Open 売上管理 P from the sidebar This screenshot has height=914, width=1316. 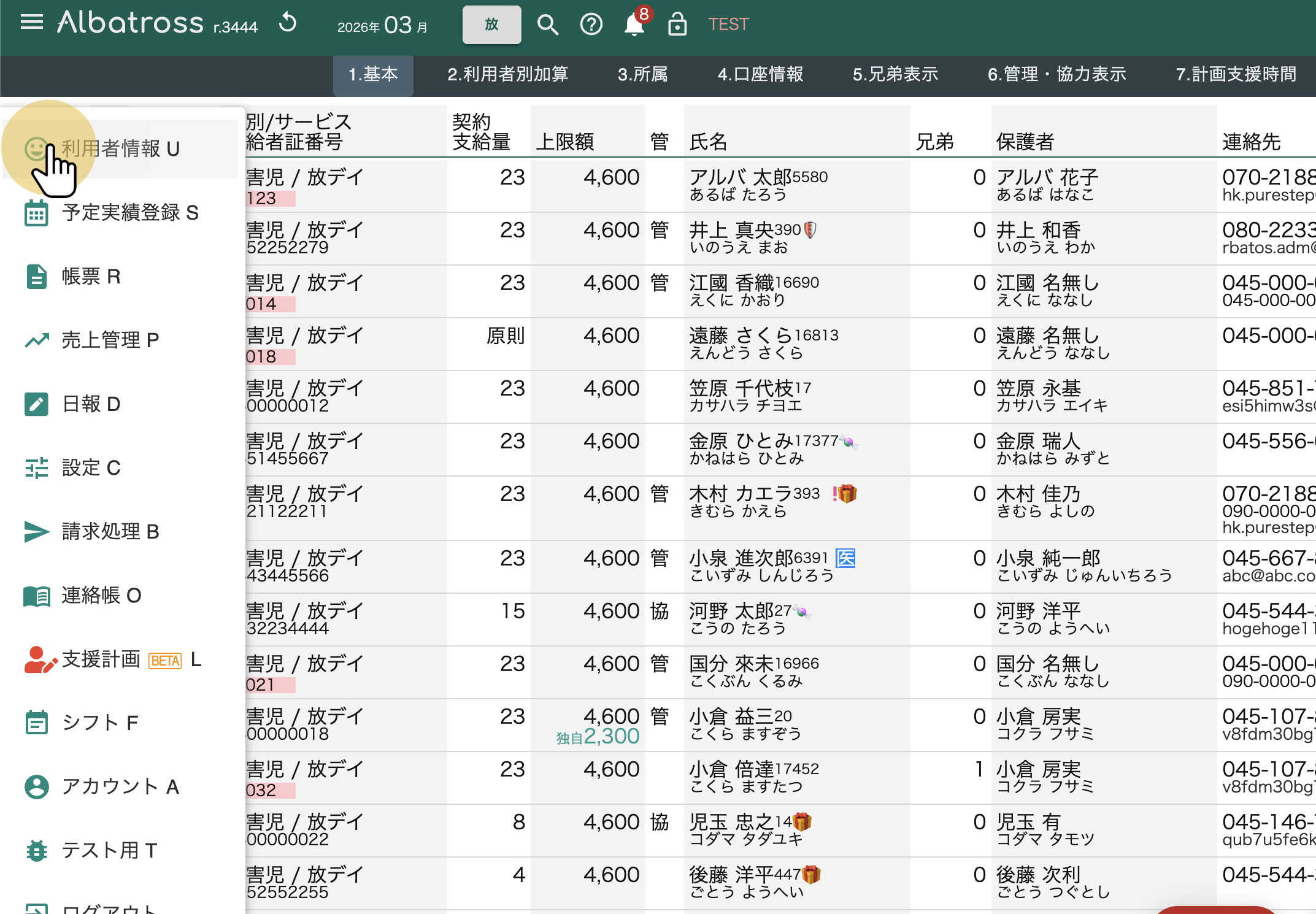coord(110,340)
